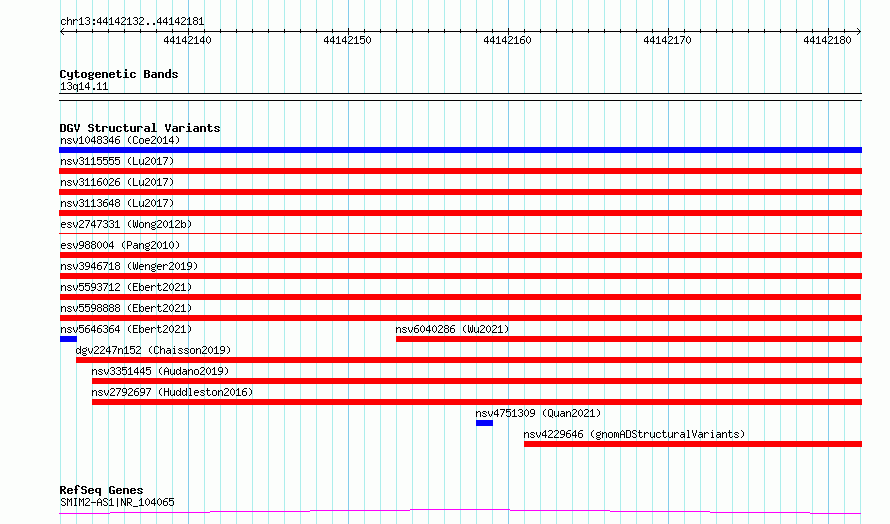Click the Cytogenetic Bands track title

point(119,74)
